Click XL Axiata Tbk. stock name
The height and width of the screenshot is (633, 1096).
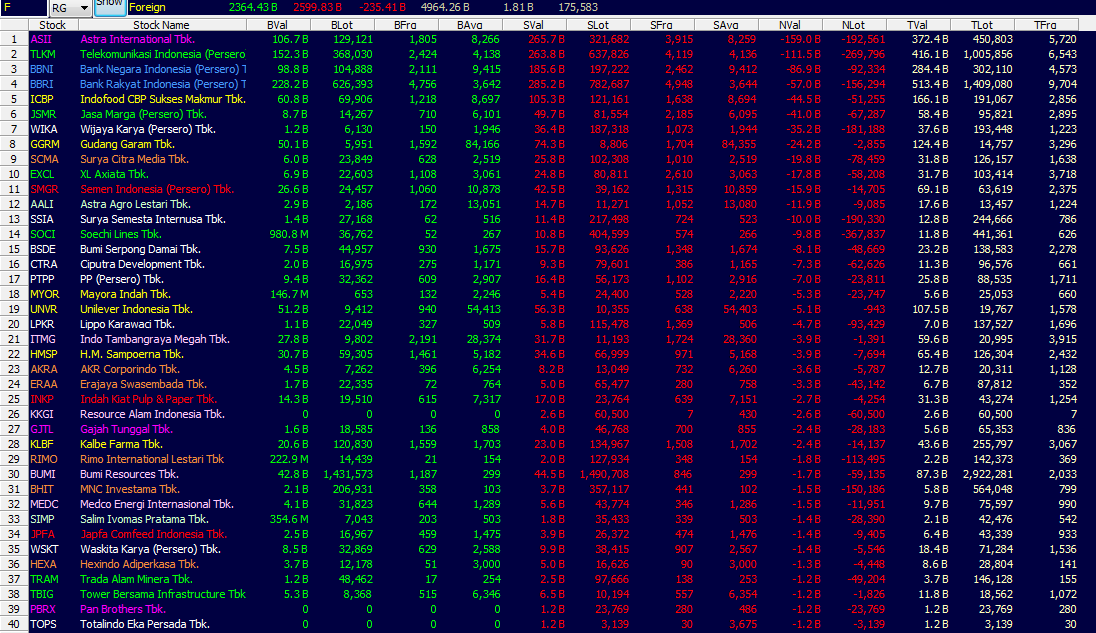click(x=114, y=174)
